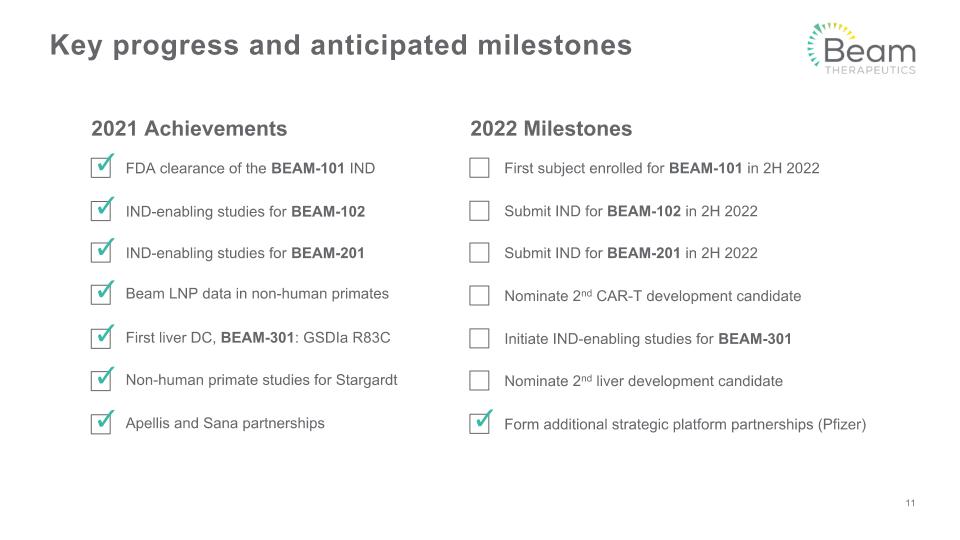Toggle the FDA clearance of BEAM-101 IND checkbox
Viewport: 960px width, 540px height.
[101, 167]
